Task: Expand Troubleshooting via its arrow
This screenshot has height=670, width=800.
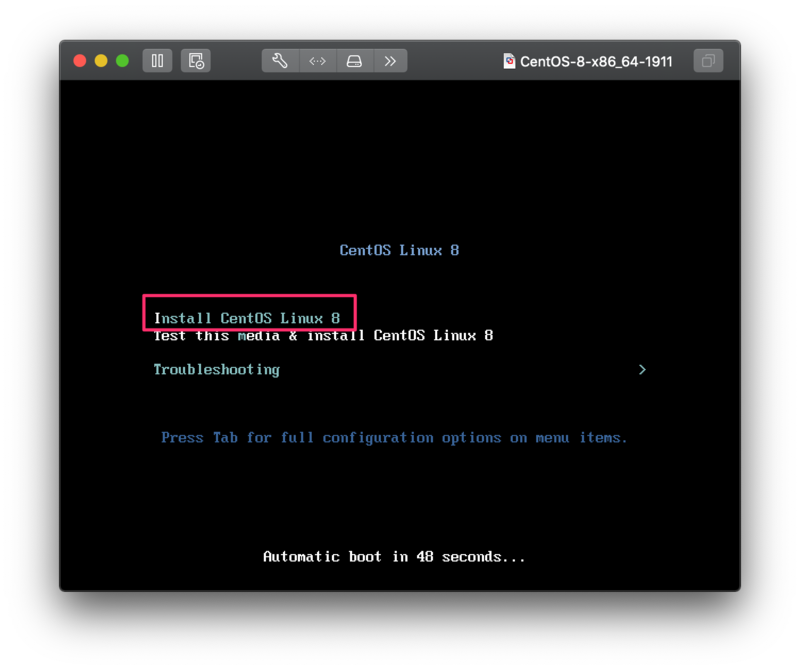Action: point(642,369)
